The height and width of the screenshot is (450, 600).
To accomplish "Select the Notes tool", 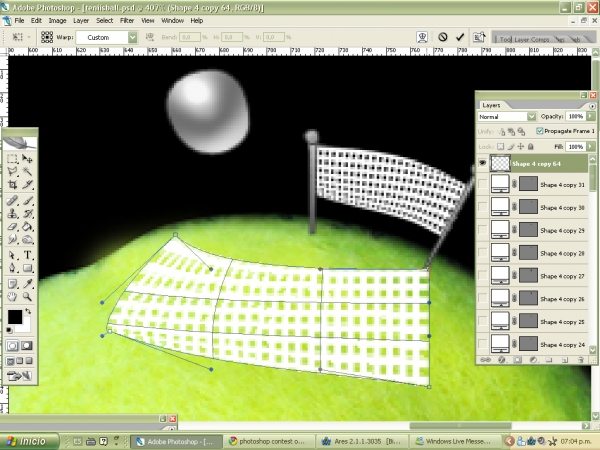I will click(12, 284).
